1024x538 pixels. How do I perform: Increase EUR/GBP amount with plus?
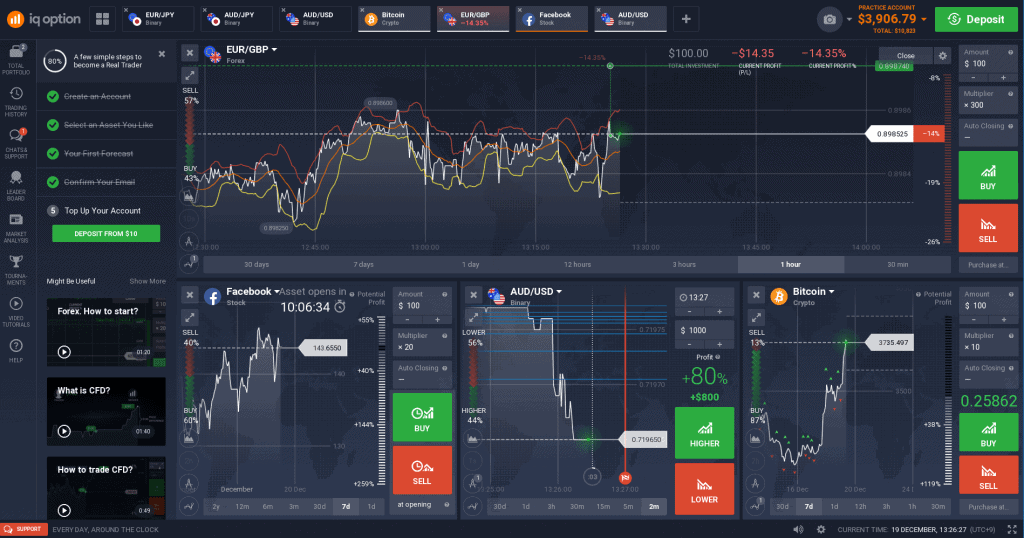1003,78
